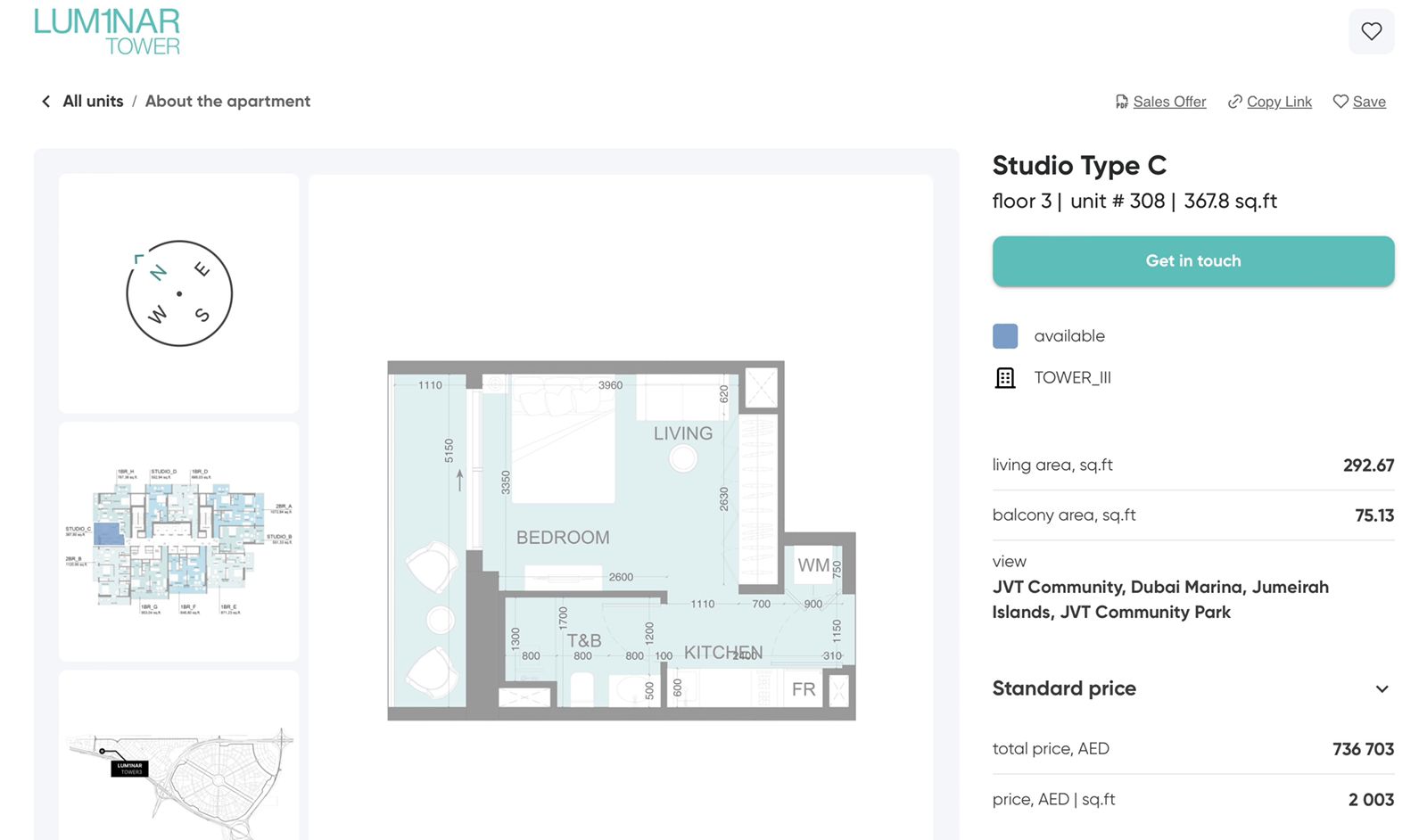The height and width of the screenshot is (840, 1427).
Task: Click the About the apartment breadcrumb text
Action: pos(227,102)
